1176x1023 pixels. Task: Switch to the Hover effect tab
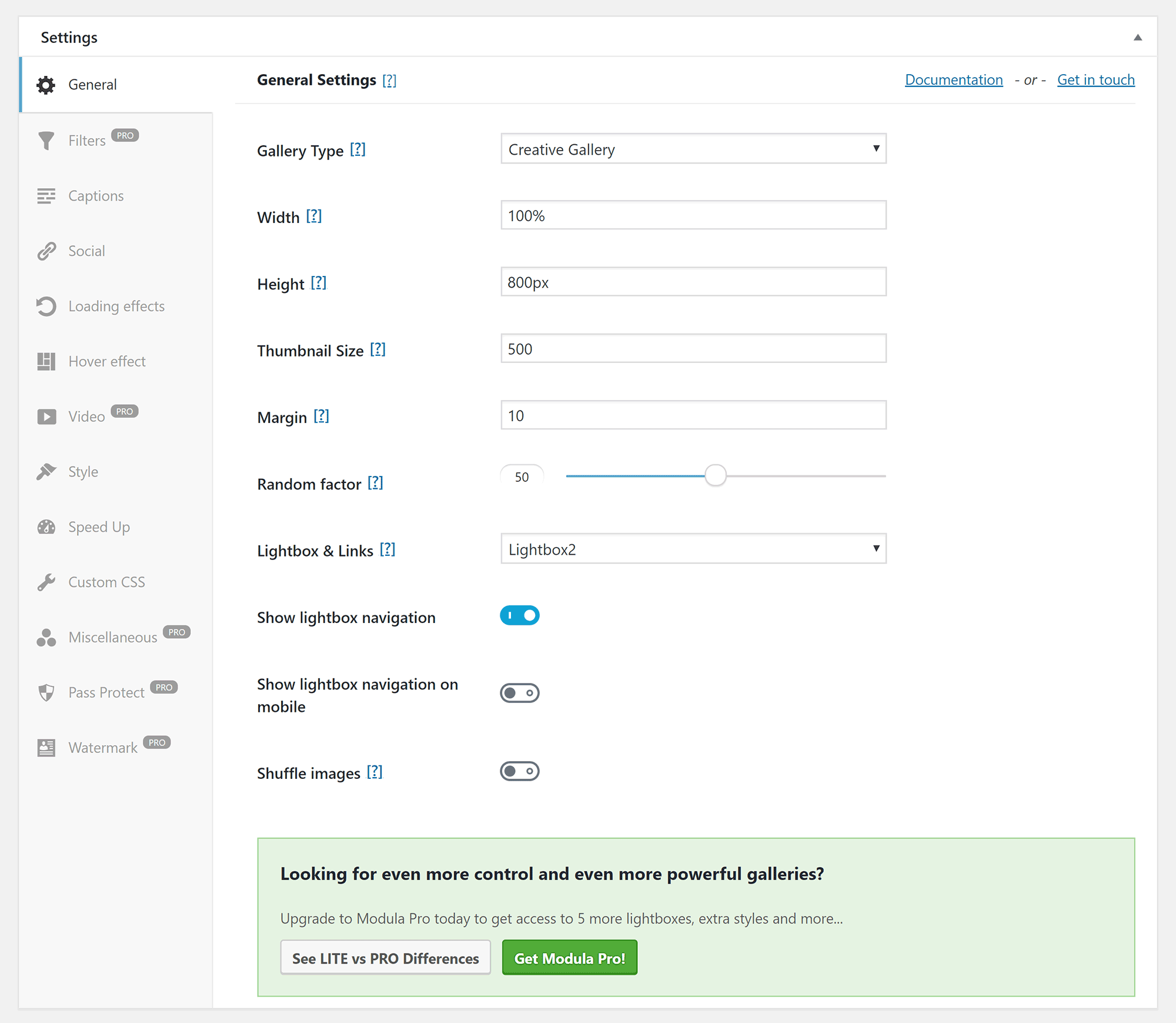pos(116,362)
